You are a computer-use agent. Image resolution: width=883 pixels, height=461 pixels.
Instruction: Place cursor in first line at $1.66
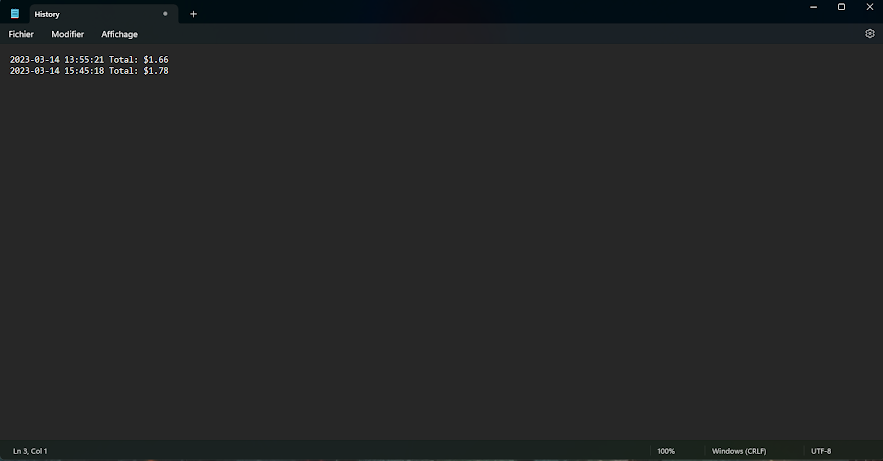coord(156,60)
